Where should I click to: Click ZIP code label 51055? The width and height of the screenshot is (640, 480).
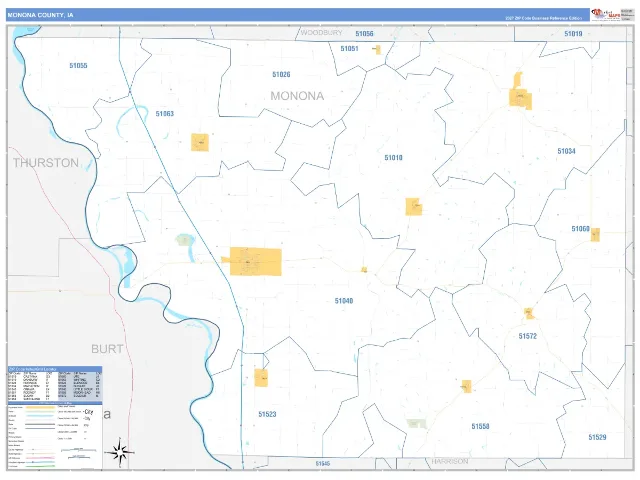pos(78,65)
